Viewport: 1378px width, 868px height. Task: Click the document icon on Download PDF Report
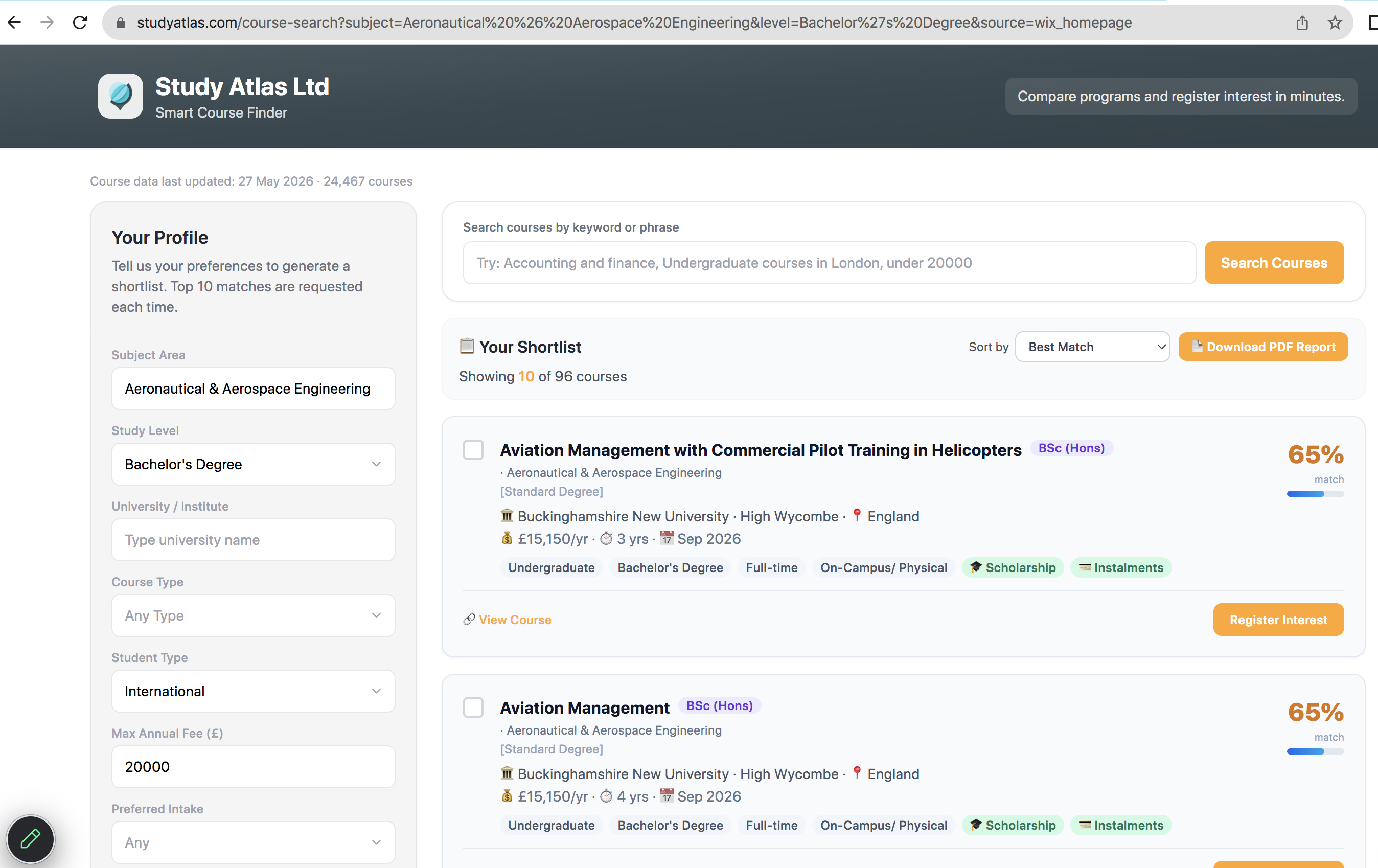[1197, 346]
